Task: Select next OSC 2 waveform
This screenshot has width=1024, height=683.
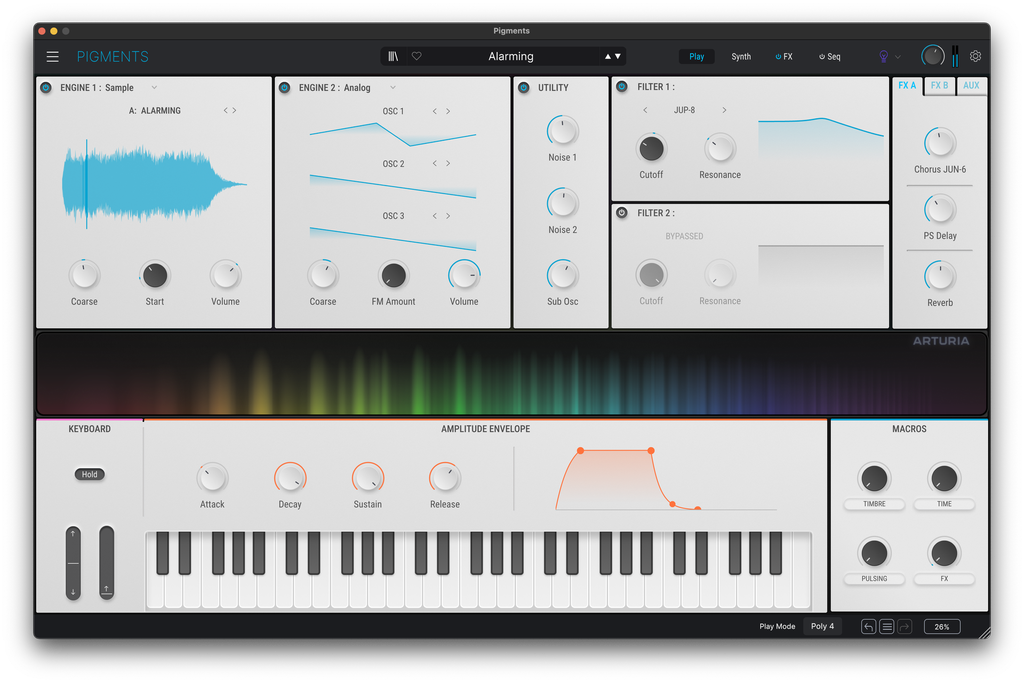Action: click(x=448, y=163)
